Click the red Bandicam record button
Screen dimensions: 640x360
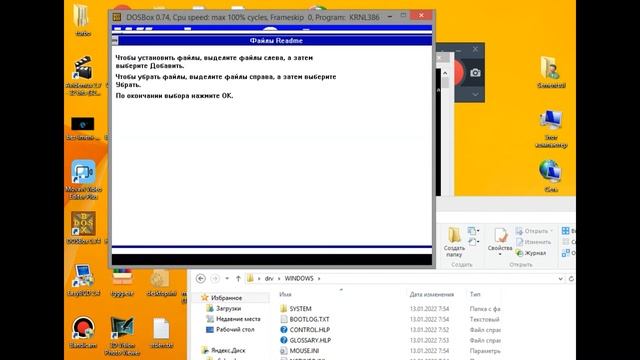458,73
